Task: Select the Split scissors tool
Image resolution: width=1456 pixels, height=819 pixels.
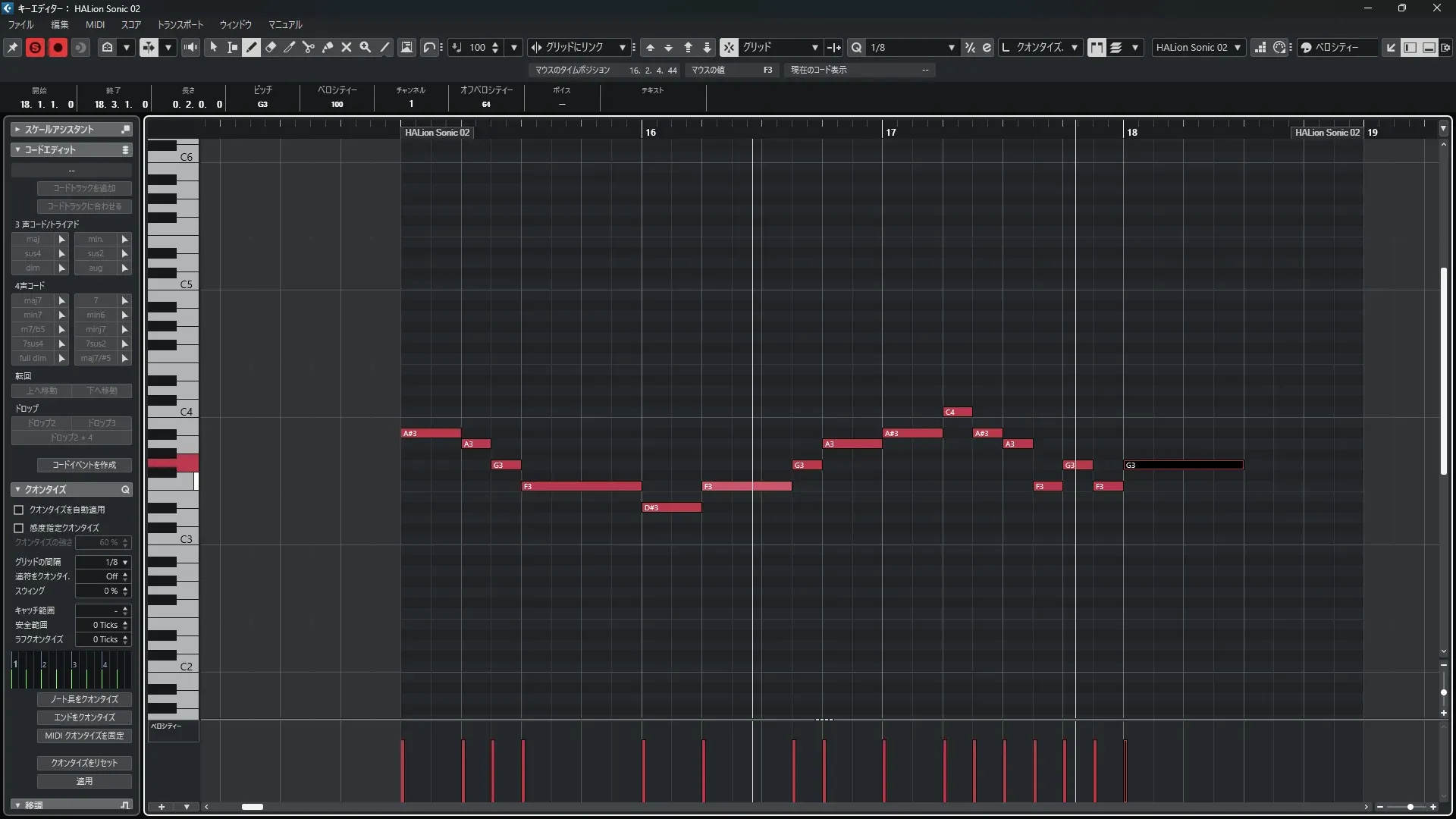Action: tap(309, 47)
